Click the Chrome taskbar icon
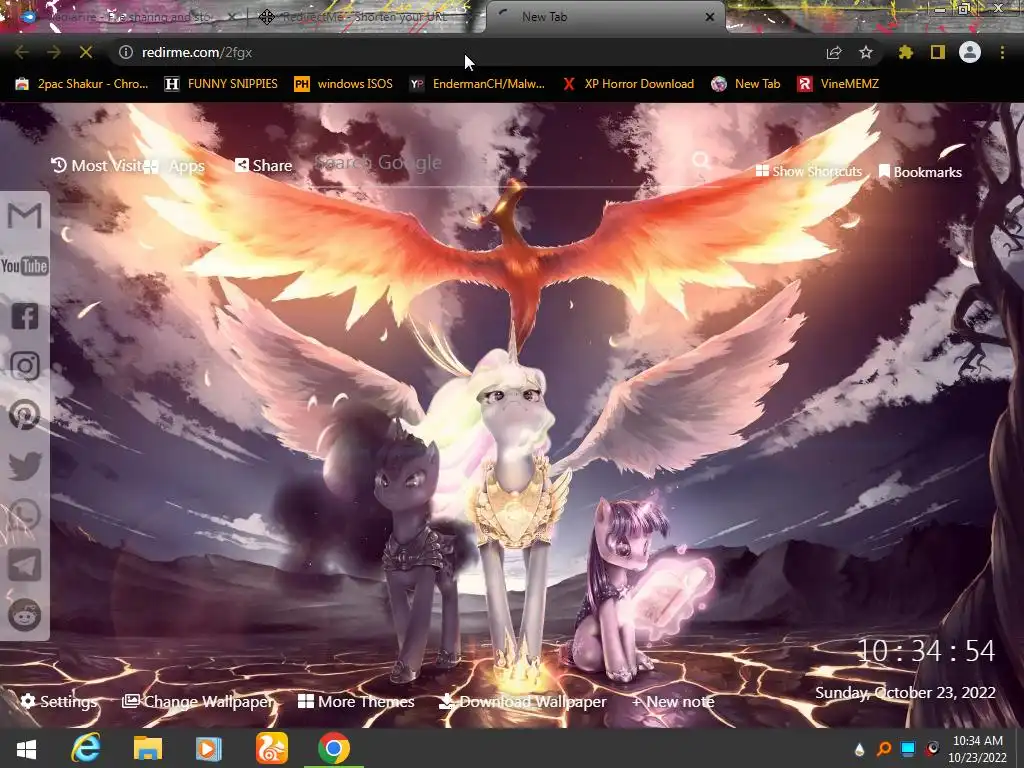1024x768 pixels. [334, 749]
